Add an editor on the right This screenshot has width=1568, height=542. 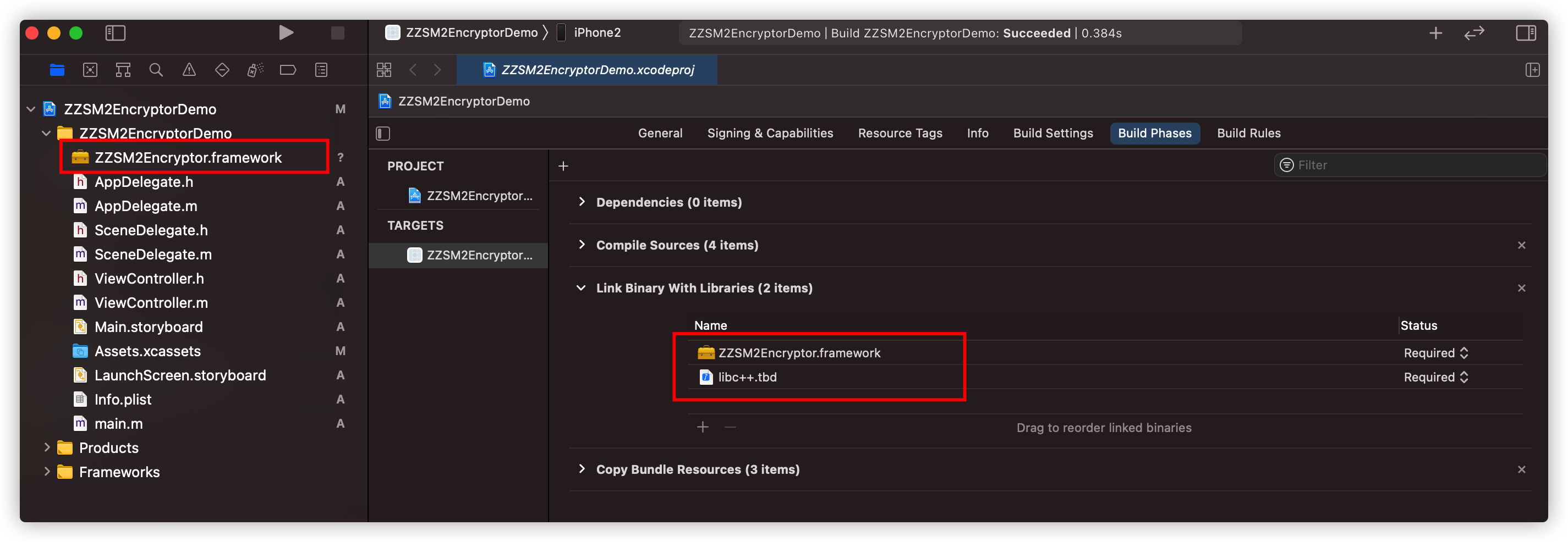point(1533,70)
